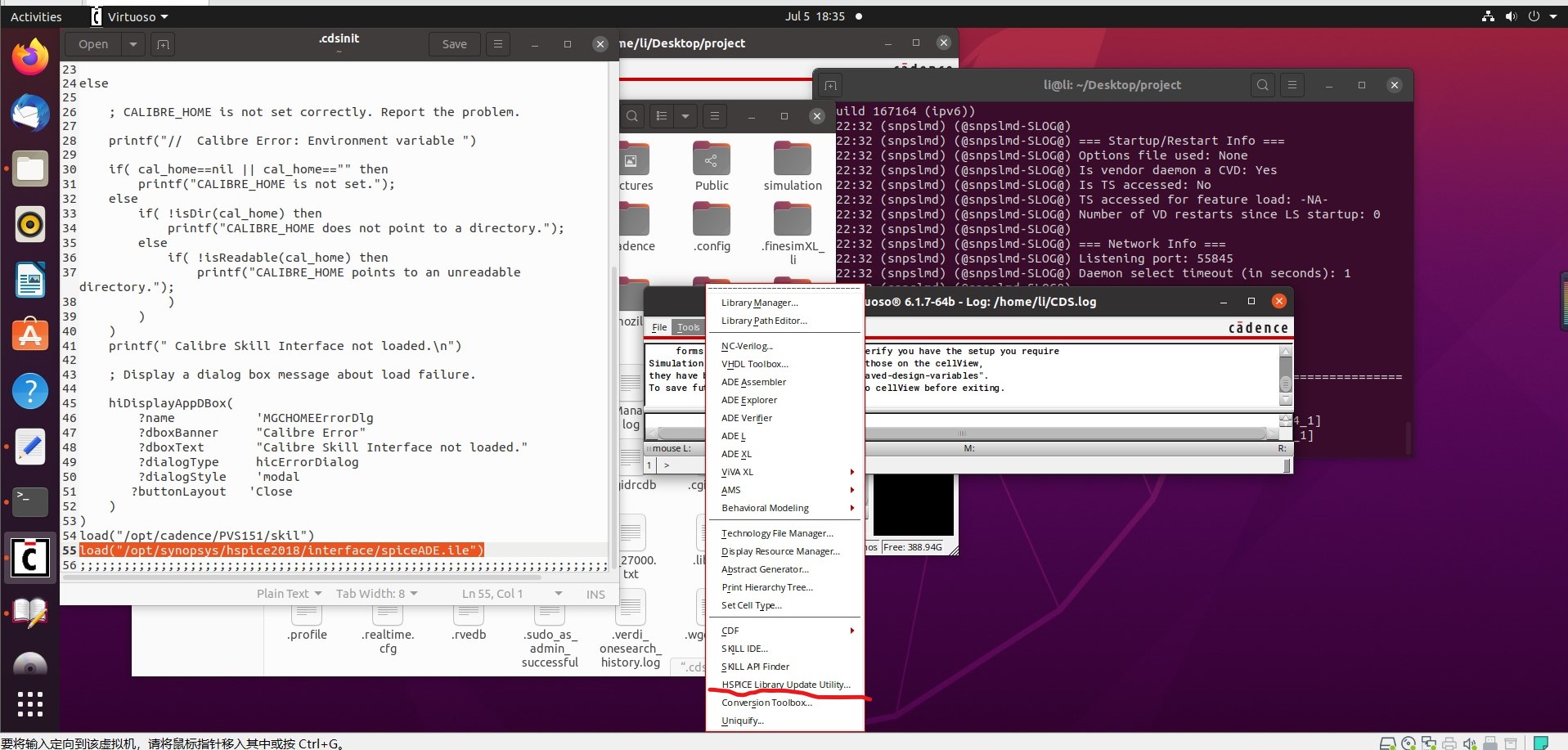The image size is (1568, 750).
Task: Select HSPICE Library Update Utility from Tools menu
Action: 784,685
